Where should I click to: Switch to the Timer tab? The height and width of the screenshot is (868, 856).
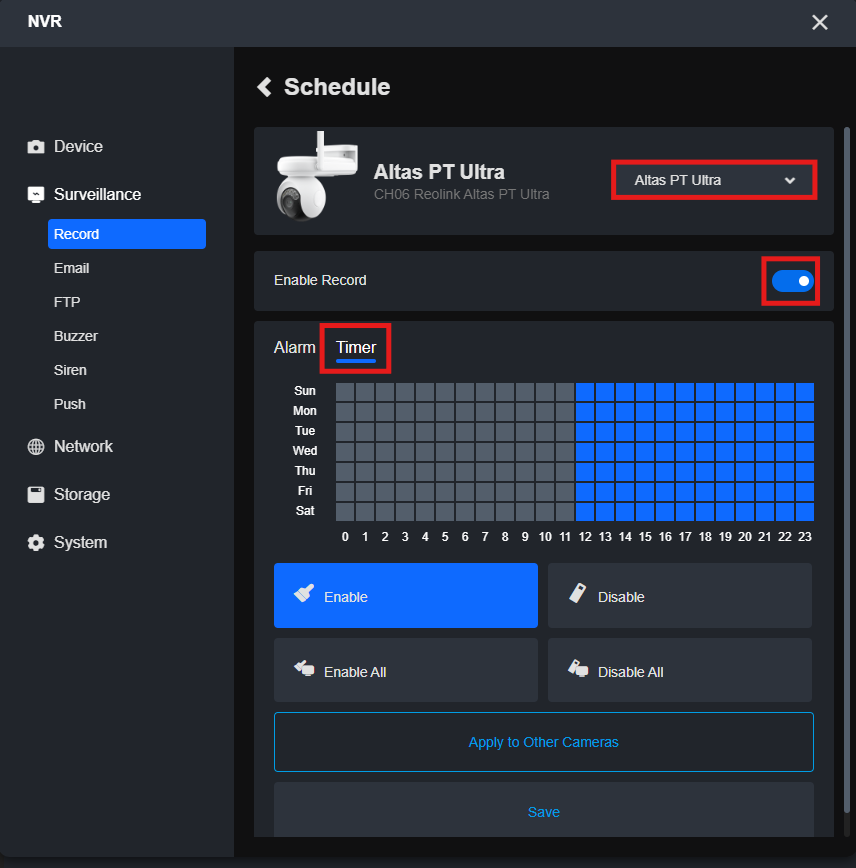(x=356, y=348)
